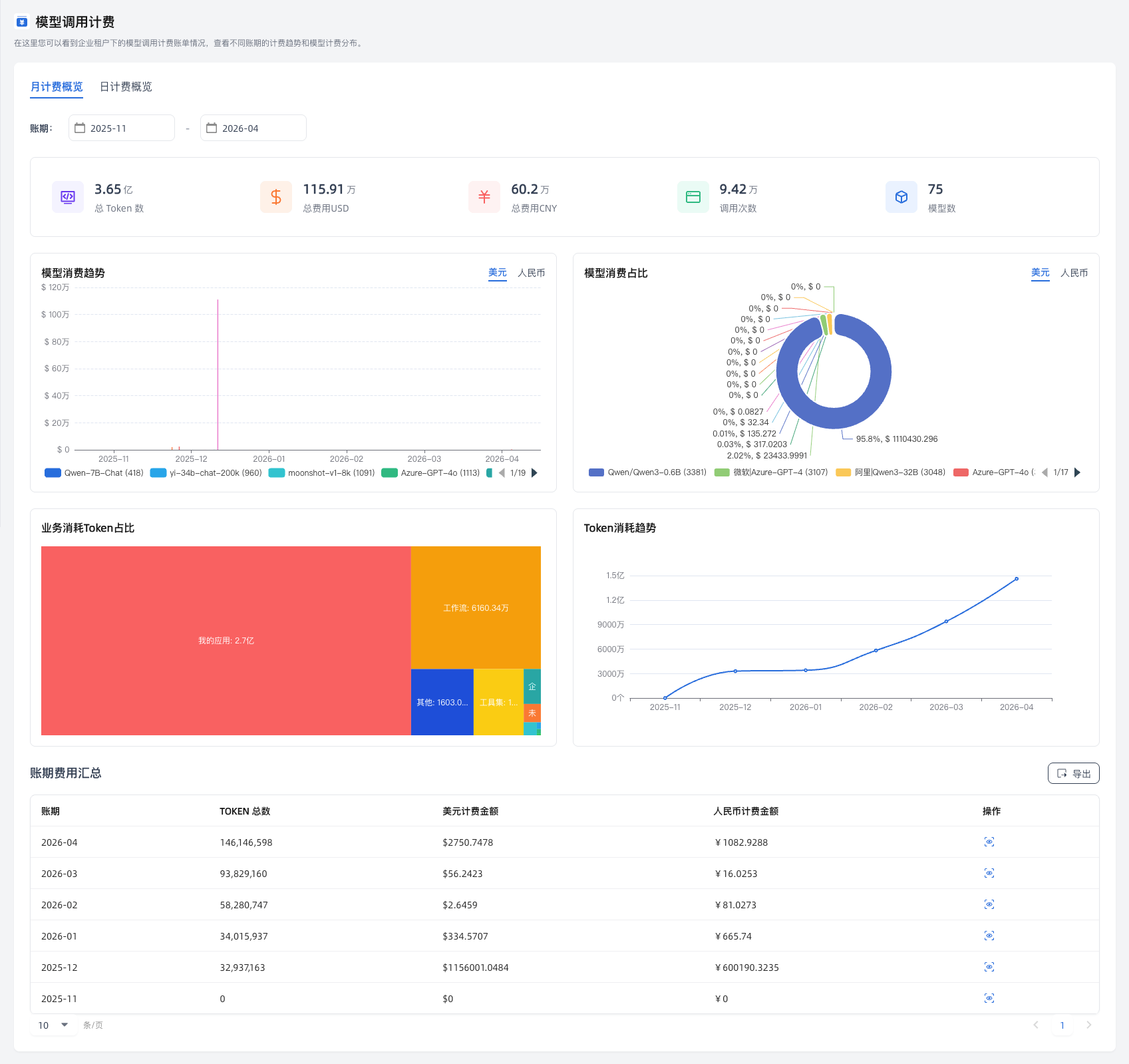The width and height of the screenshot is (1129, 1064).
Task: Advance the donut chart legend to next page
Action: click(1078, 472)
